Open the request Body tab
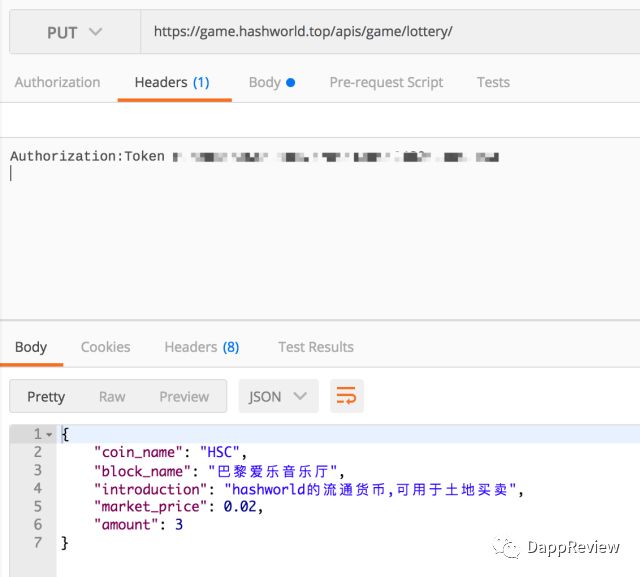This screenshot has height=577, width=640. tap(272, 82)
